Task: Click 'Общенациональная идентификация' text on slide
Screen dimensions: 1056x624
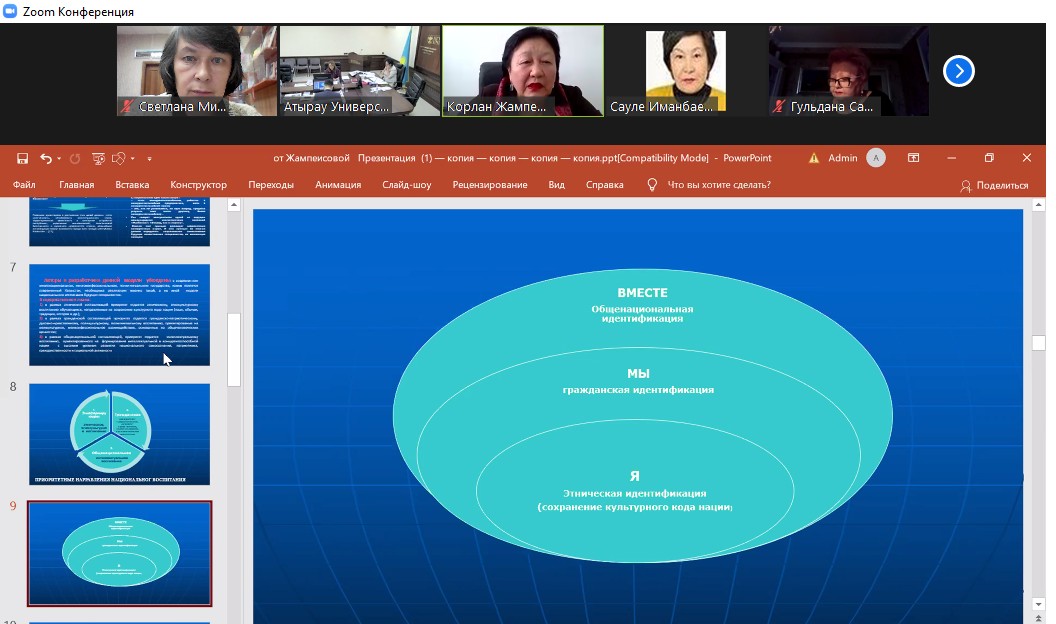Action: (642, 314)
